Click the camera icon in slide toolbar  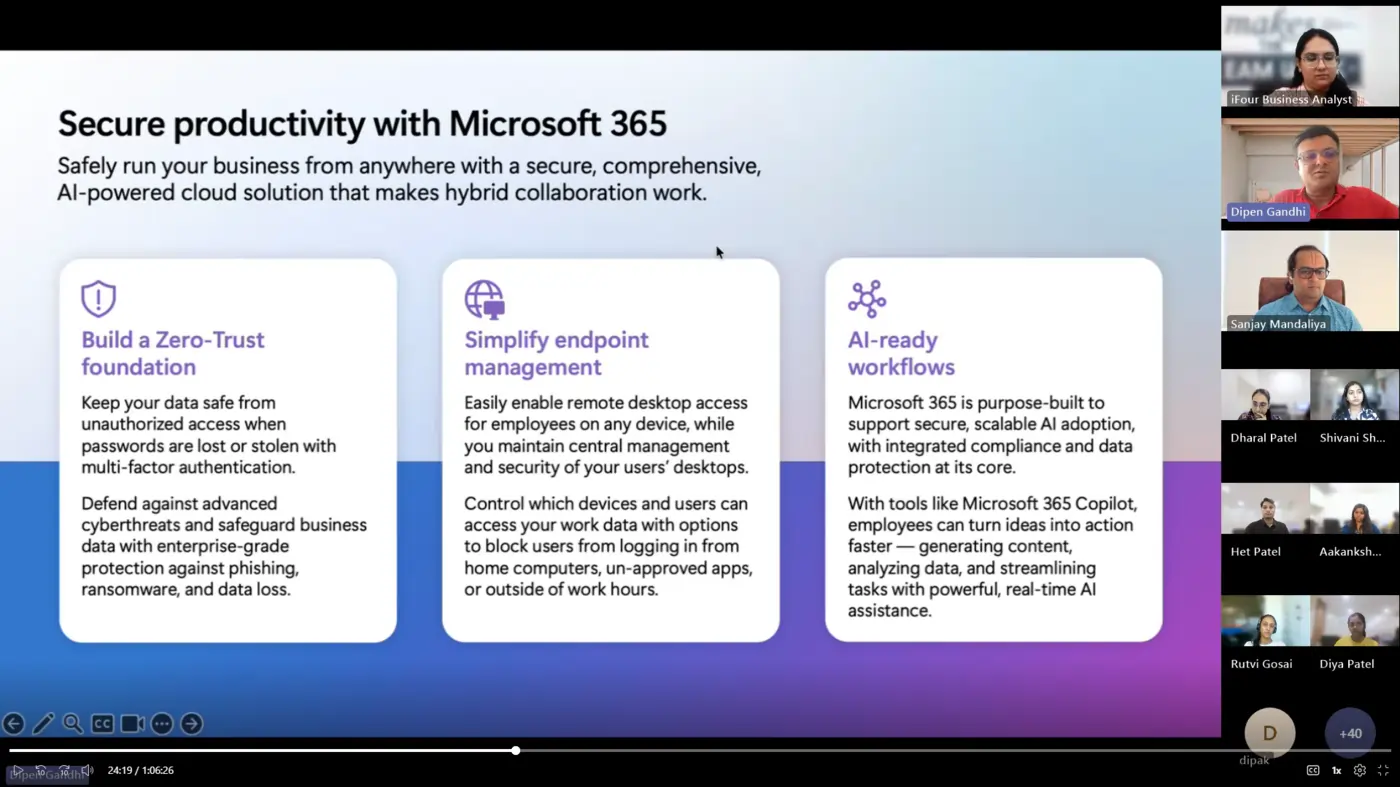point(132,723)
